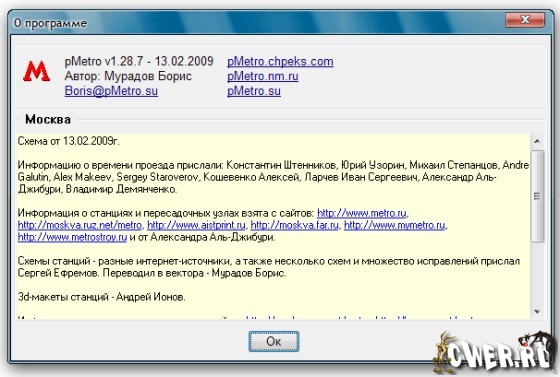Image resolution: width=560 pixels, height=377 pixels.
Task: Open the http://www.mymetro.ru link
Action: click(394, 225)
